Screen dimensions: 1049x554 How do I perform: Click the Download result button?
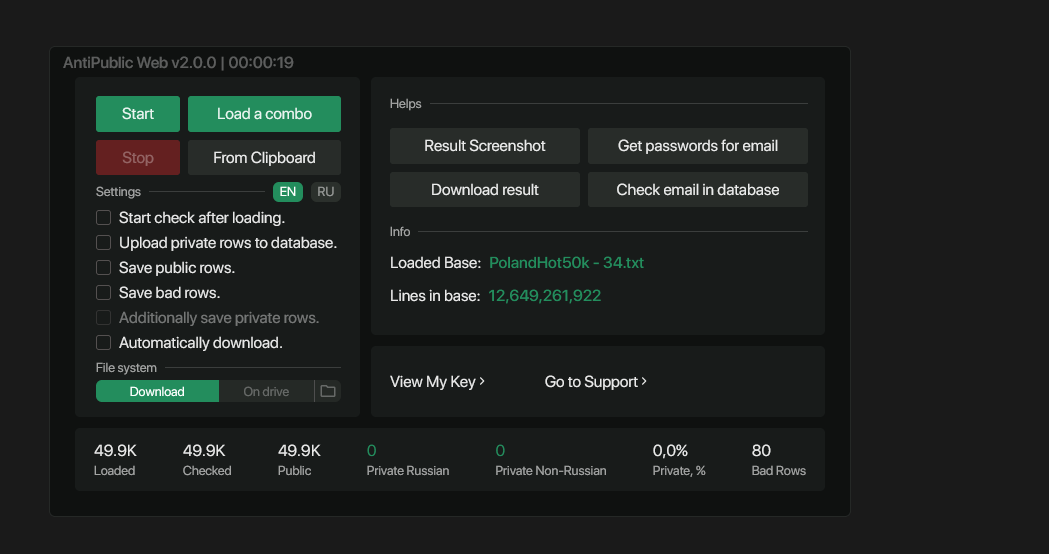tap(485, 190)
